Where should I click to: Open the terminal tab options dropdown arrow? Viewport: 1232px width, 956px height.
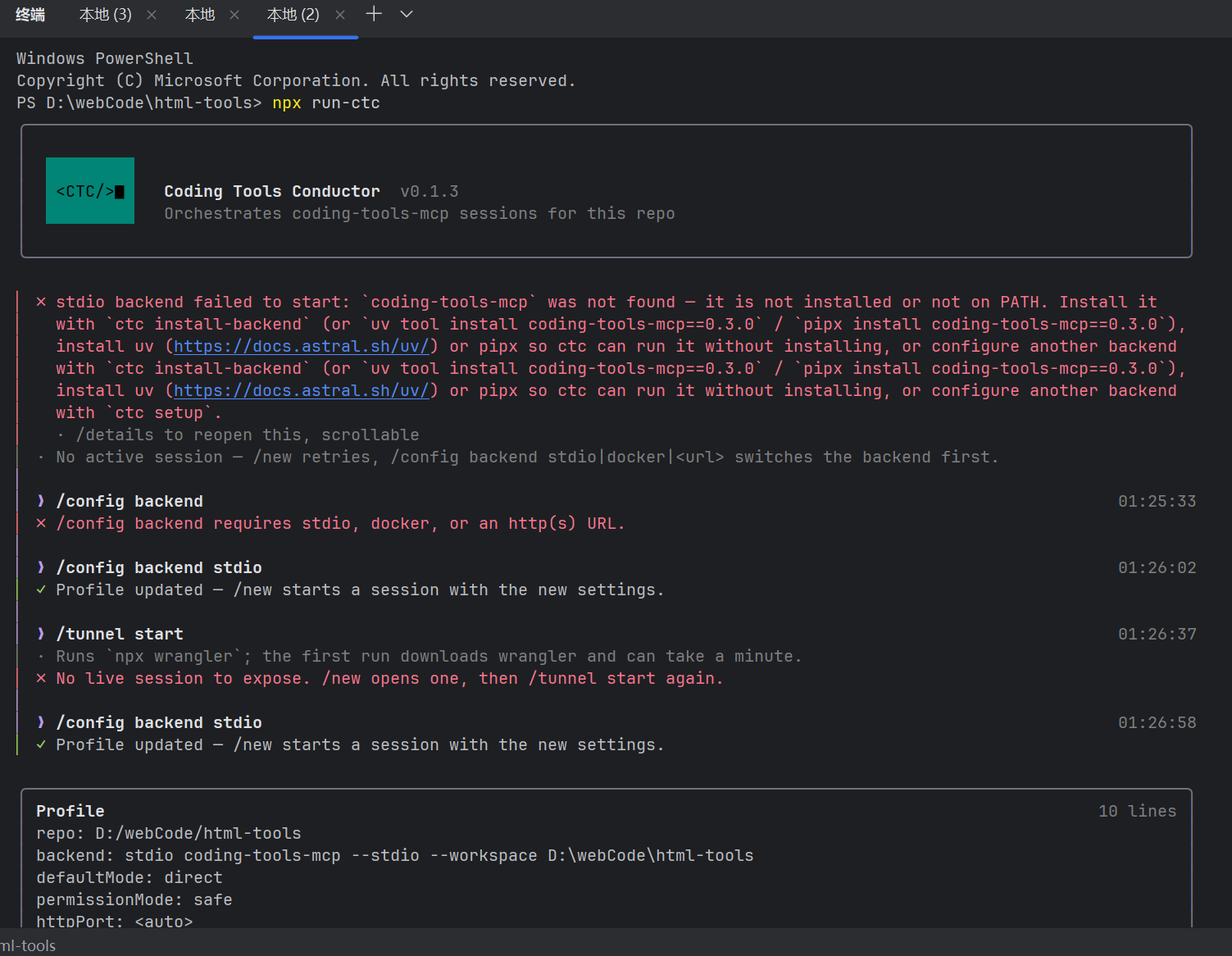point(407,14)
